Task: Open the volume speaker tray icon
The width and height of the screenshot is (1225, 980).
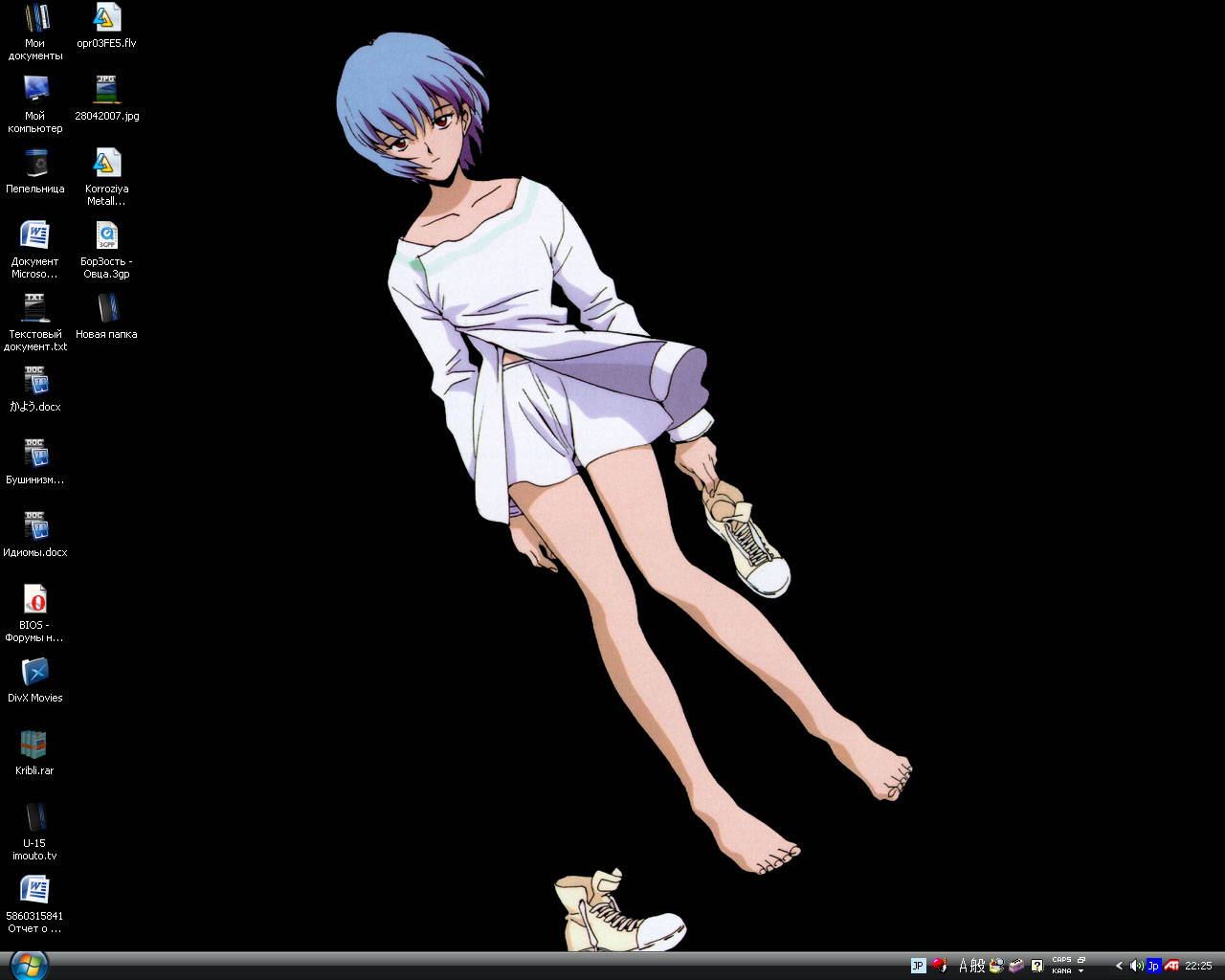Action: [x=1136, y=966]
